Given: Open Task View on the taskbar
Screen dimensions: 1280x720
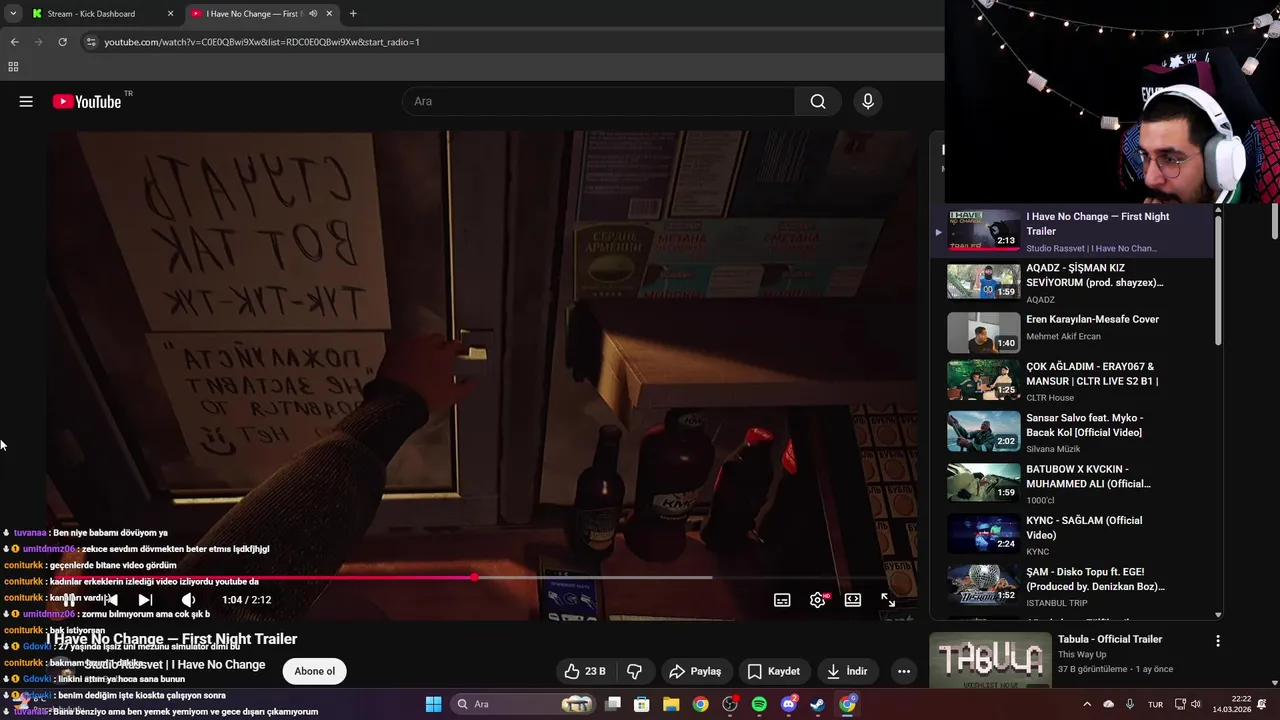Looking at the screenshot, I should [x=613, y=704].
